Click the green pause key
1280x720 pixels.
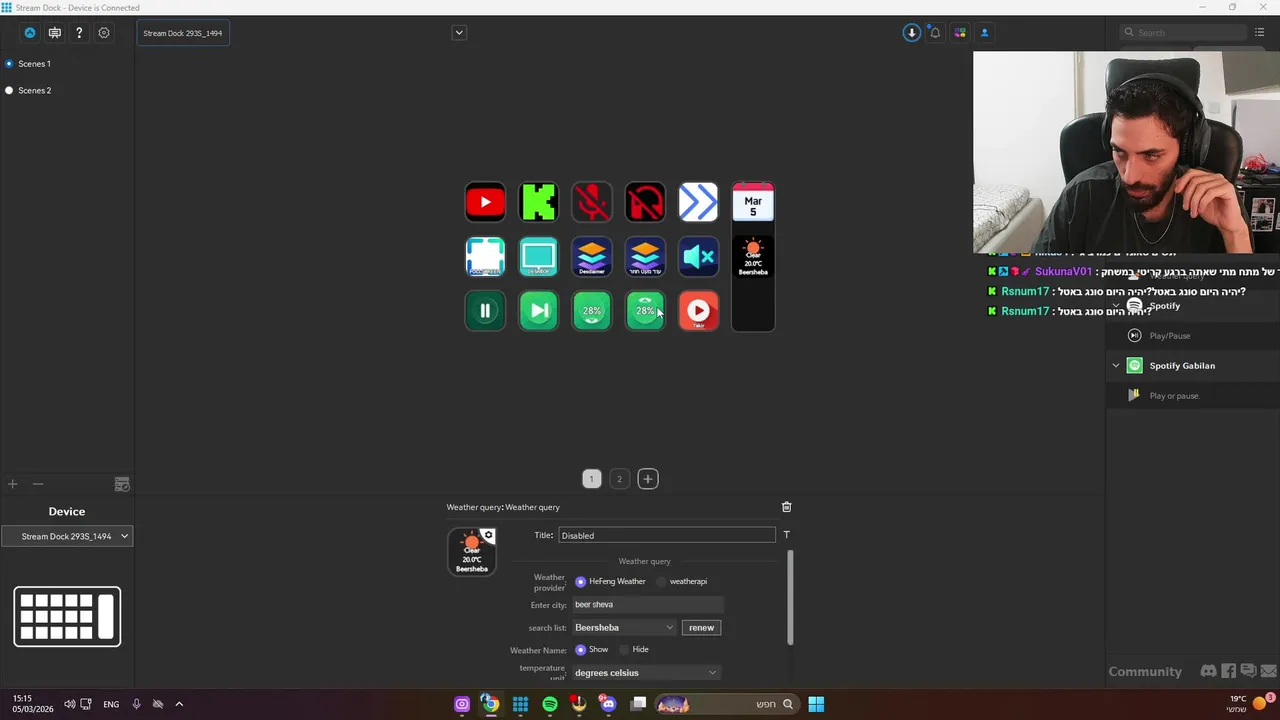tap(485, 310)
